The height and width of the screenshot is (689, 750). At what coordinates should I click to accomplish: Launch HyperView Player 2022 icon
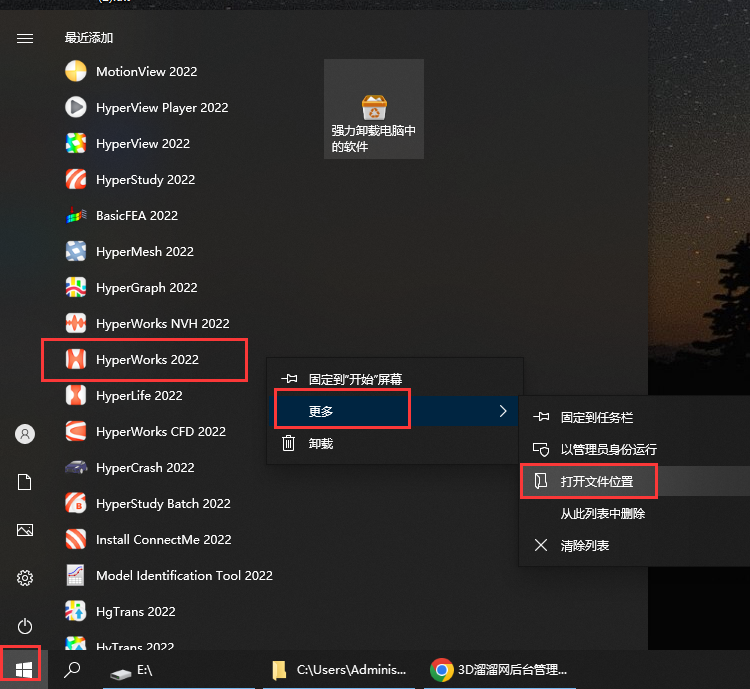(76, 107)
